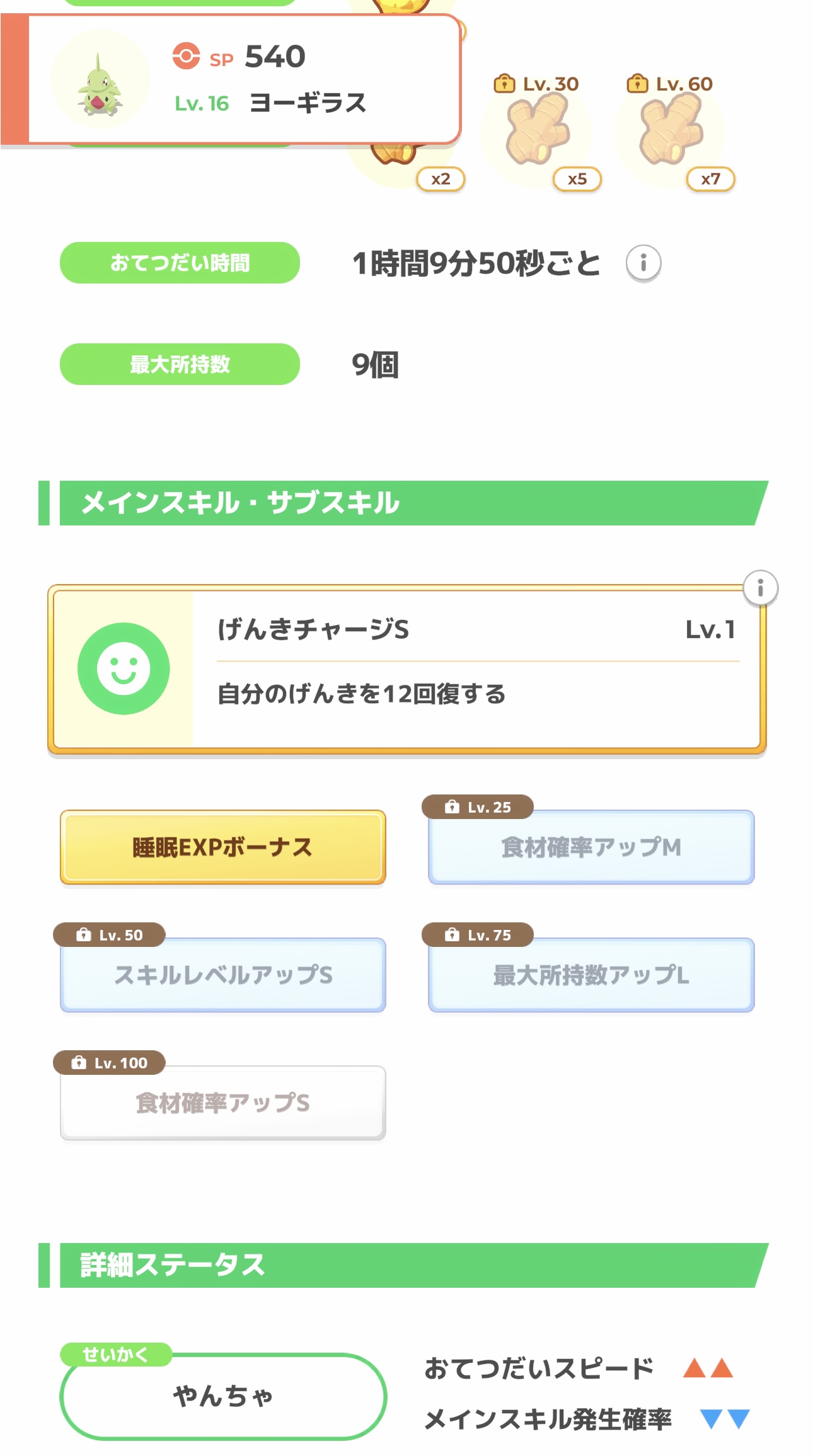Select the 睡眠EXPボーナス sub skill
813x1456 pixels.
click(x=222, y=847)
